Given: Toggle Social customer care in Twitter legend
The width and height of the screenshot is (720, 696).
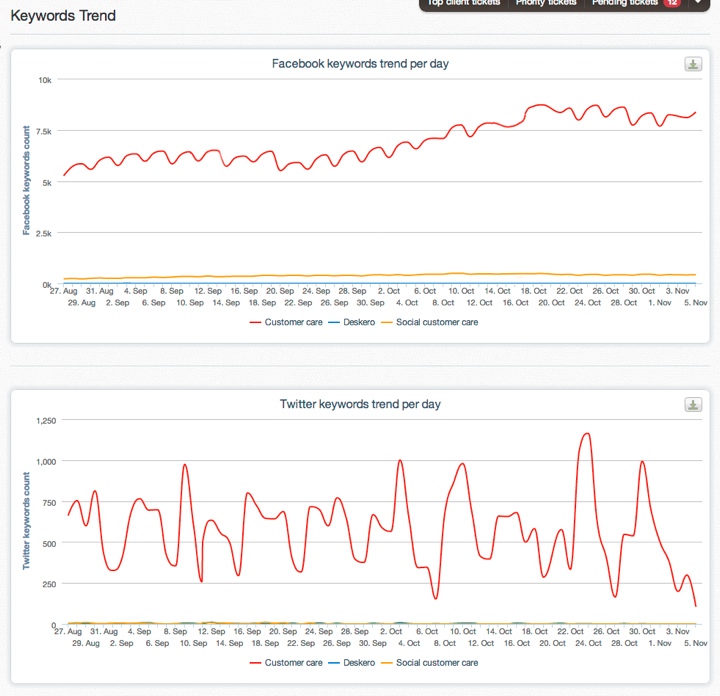Looking at the screenshot, I should pos(430,663).
